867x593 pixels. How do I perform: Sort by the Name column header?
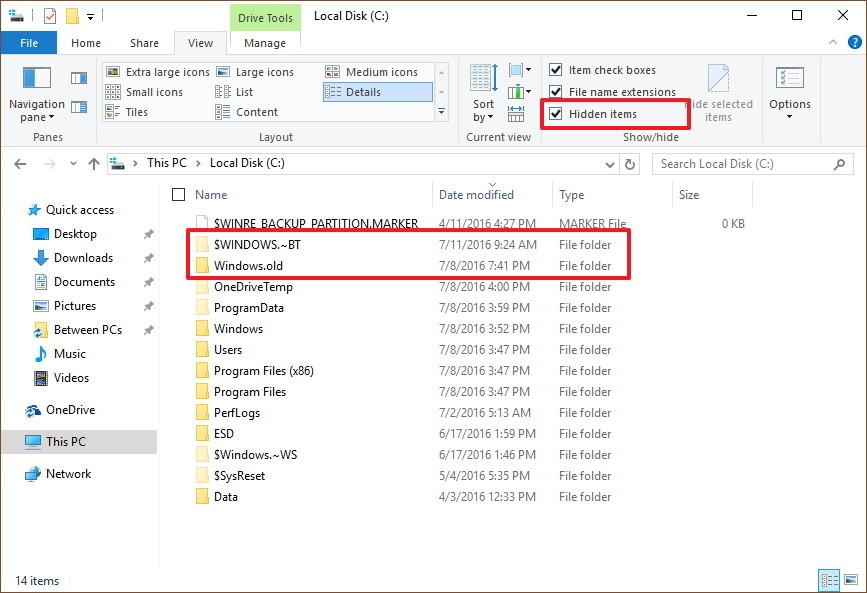pyautogui.click(x=211, y=195)
